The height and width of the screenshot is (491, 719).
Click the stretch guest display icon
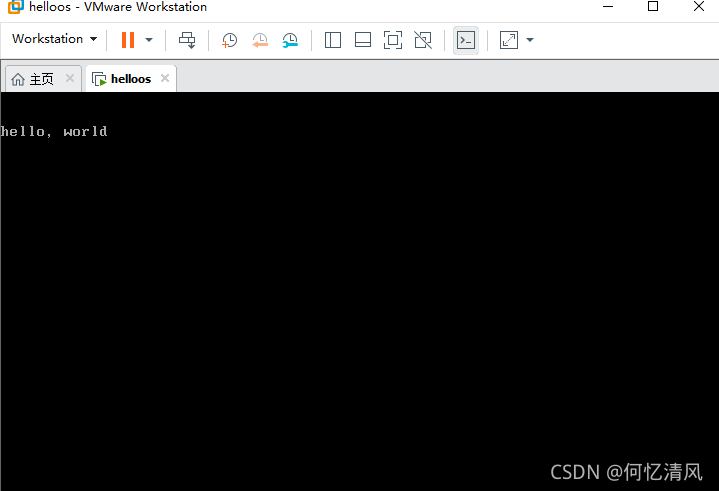[509, 40]
